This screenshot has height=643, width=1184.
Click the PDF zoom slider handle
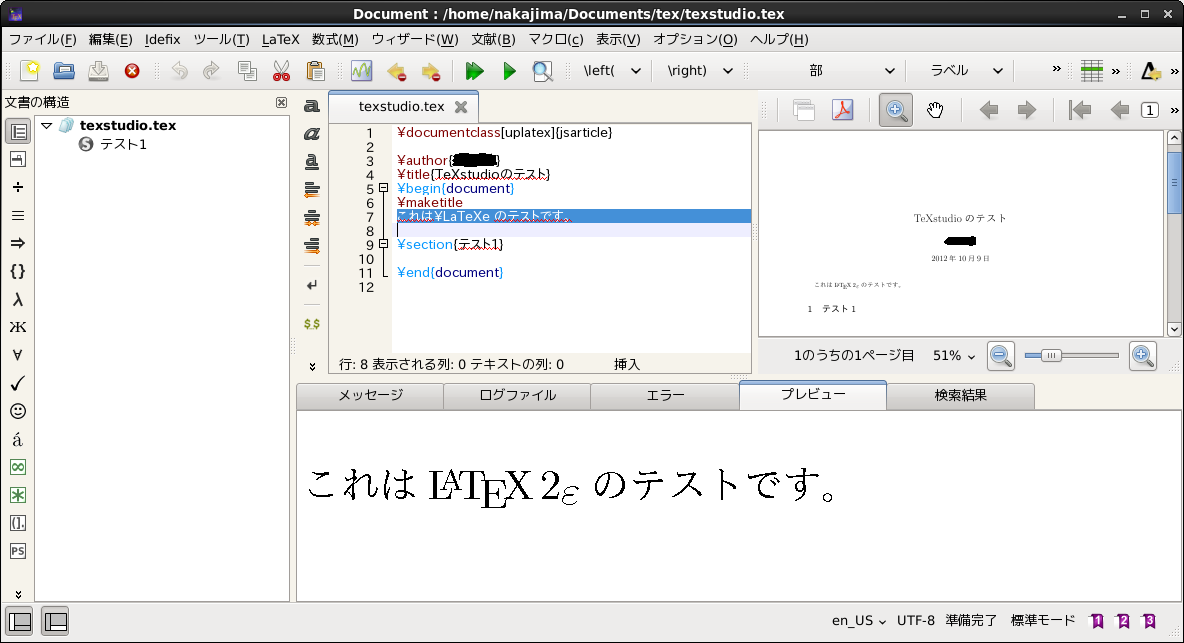tap(1050, 355)
